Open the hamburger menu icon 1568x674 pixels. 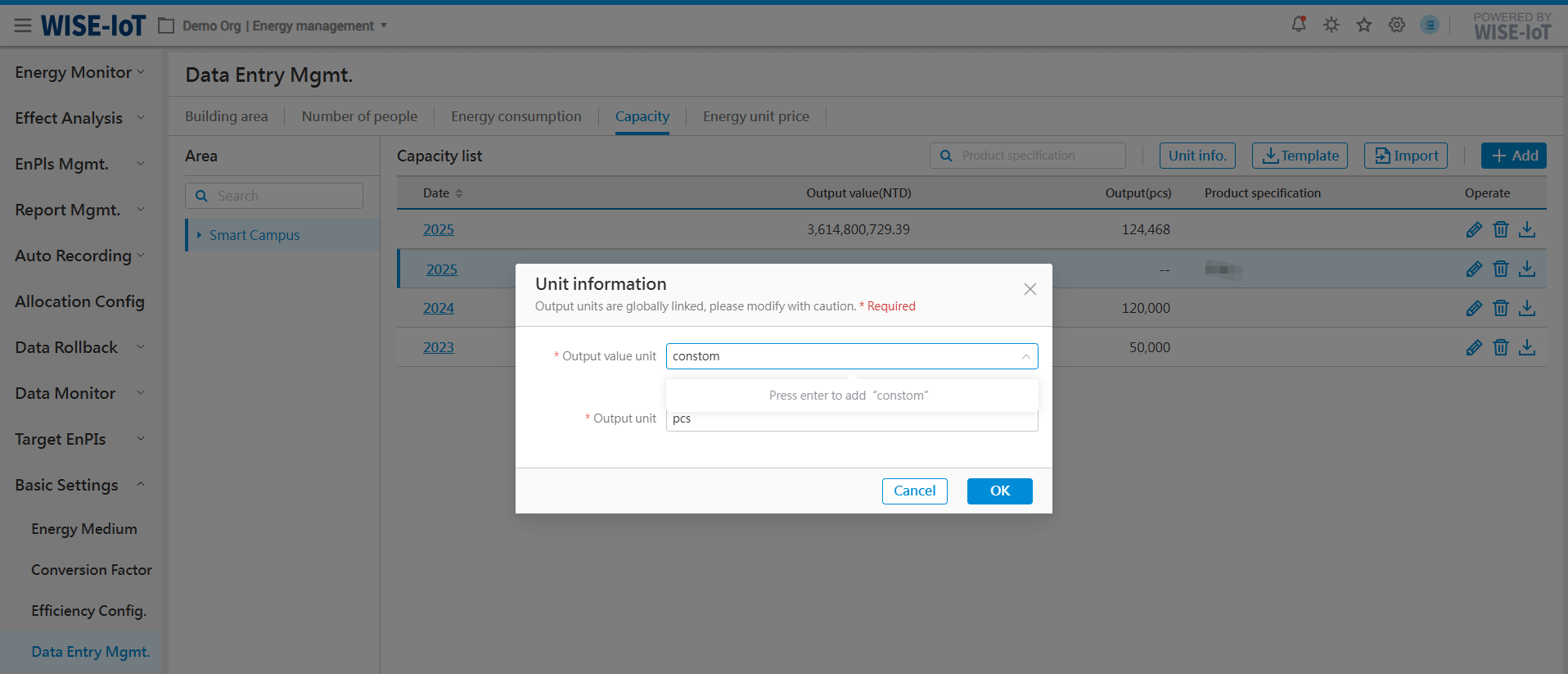23,26
